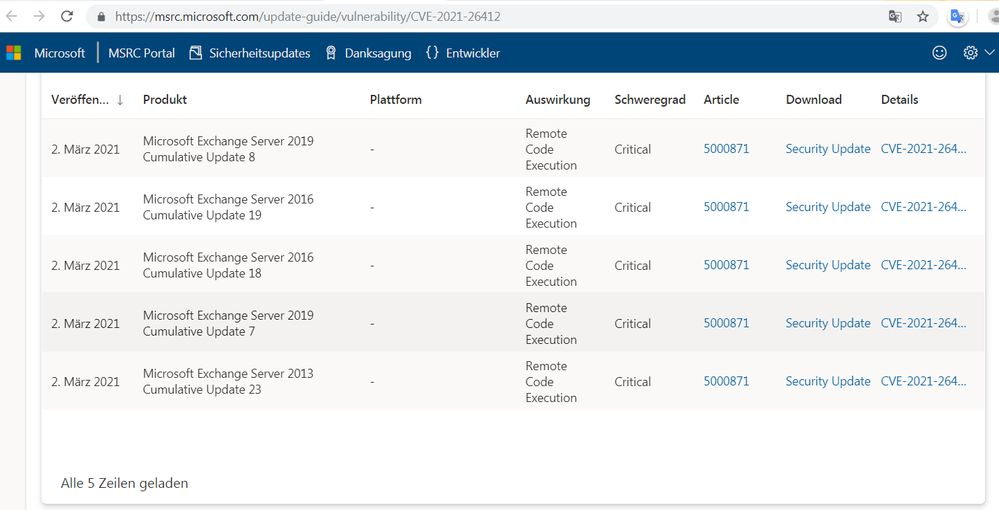Image resolution: width=999 pixels, height=510 pixels.
Task: Bookmark this page with the star icon
Action: point(923,17)
